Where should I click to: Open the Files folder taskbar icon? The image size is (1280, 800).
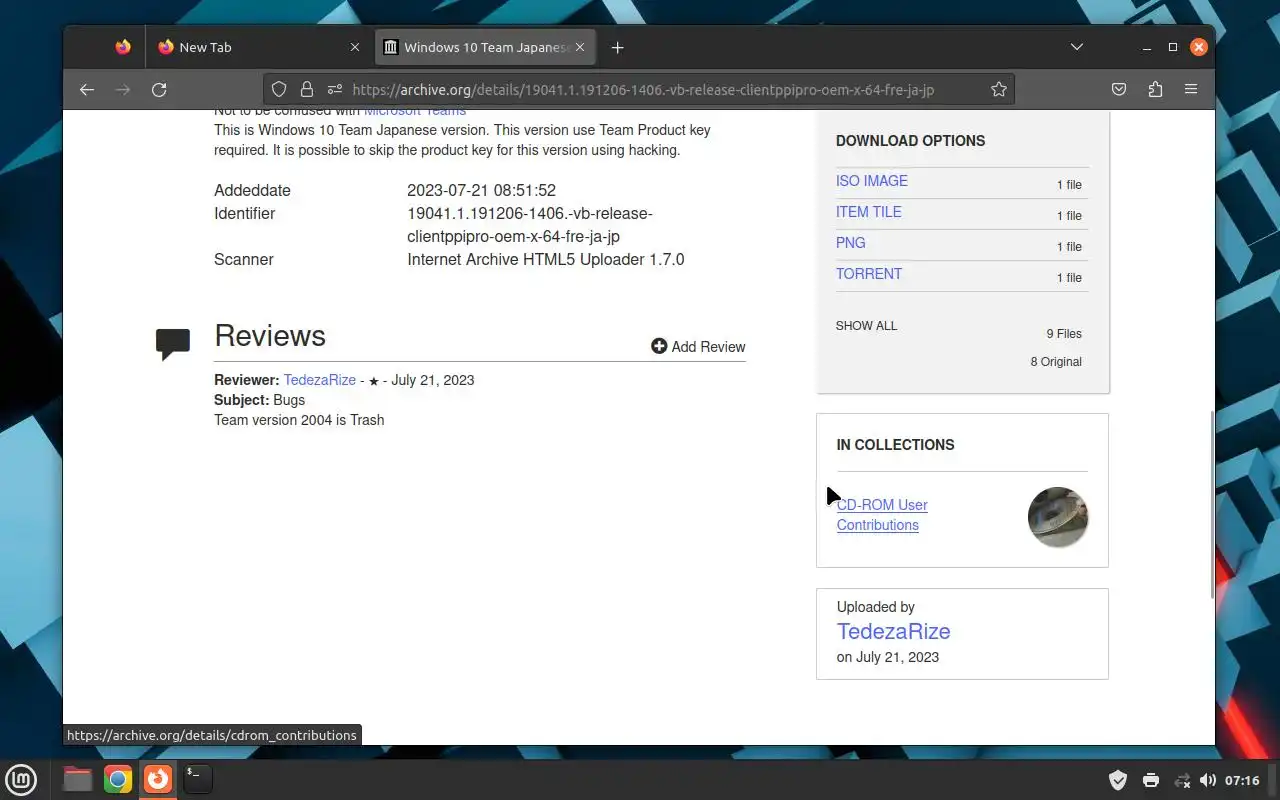(x=77, y=779)
